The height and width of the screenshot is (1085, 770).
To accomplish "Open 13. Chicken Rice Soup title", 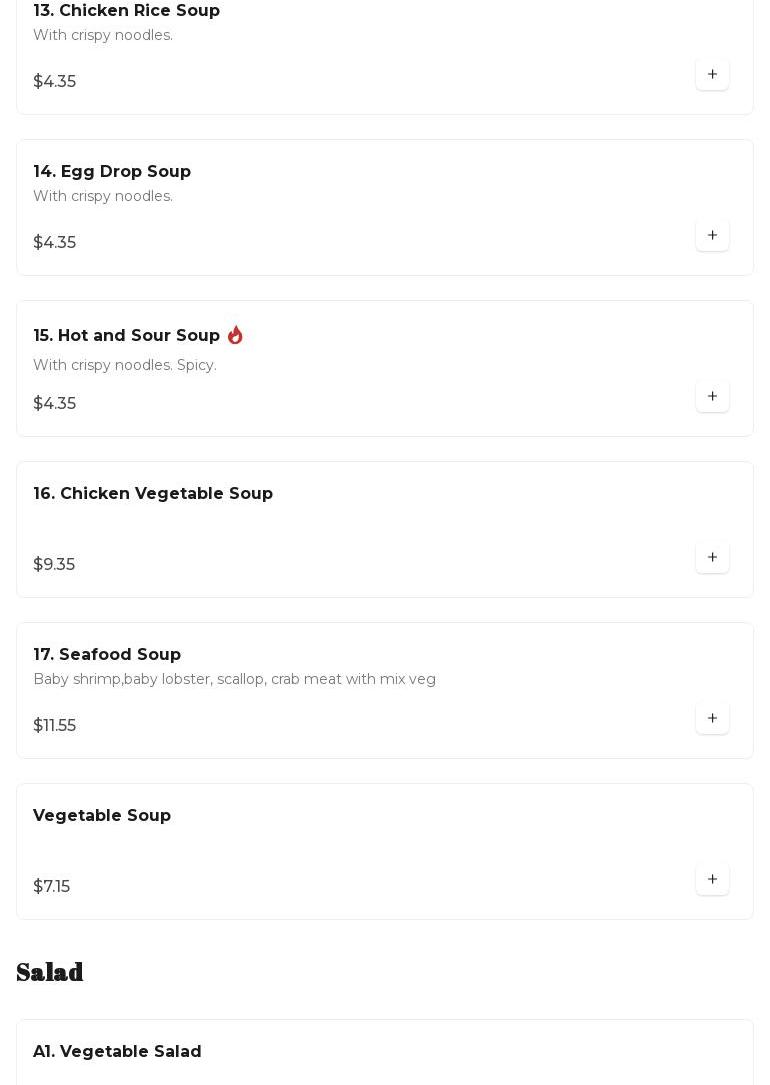I will [127, 10].
